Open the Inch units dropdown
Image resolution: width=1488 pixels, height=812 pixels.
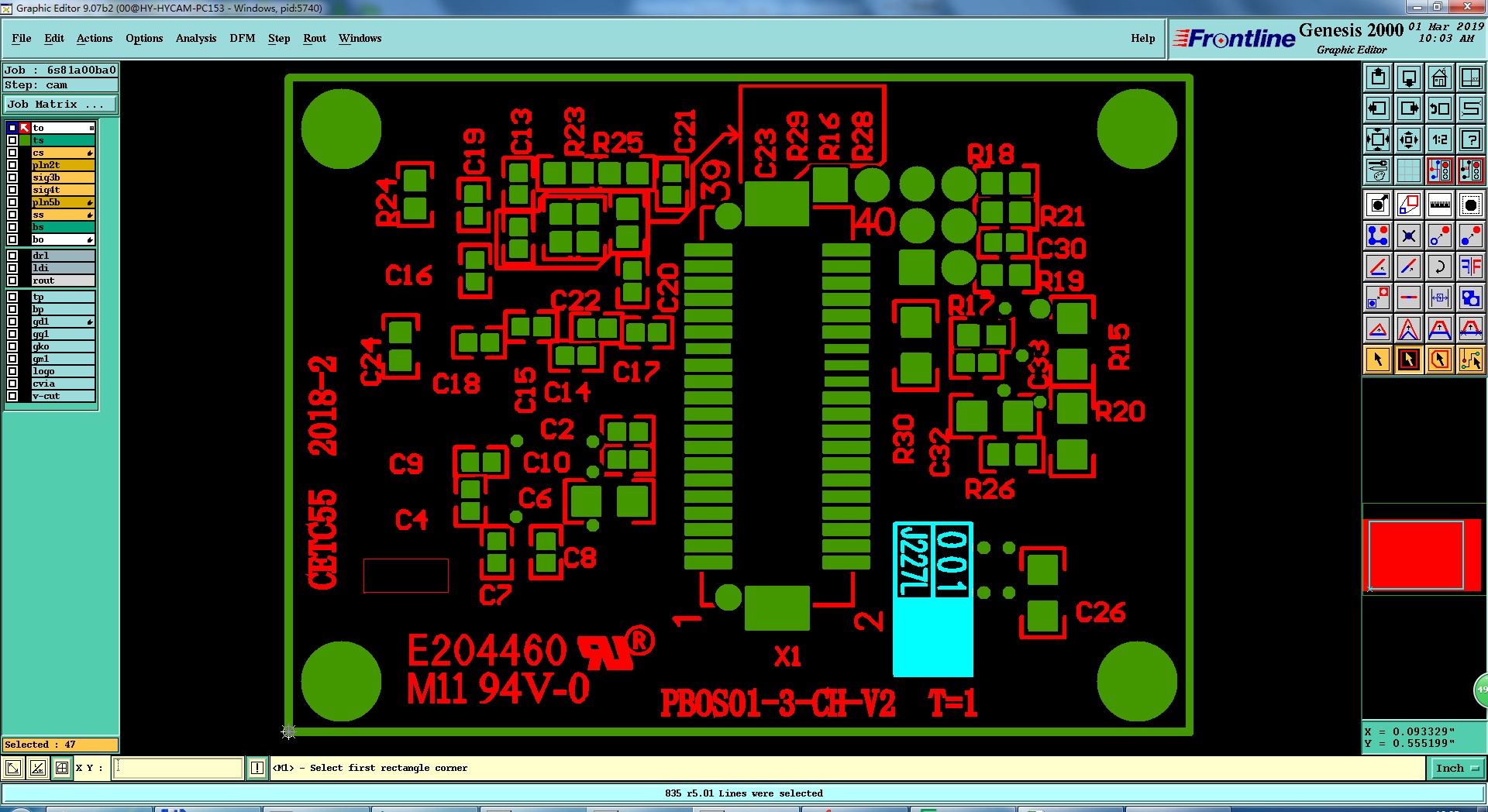(x=1457, y=768)
